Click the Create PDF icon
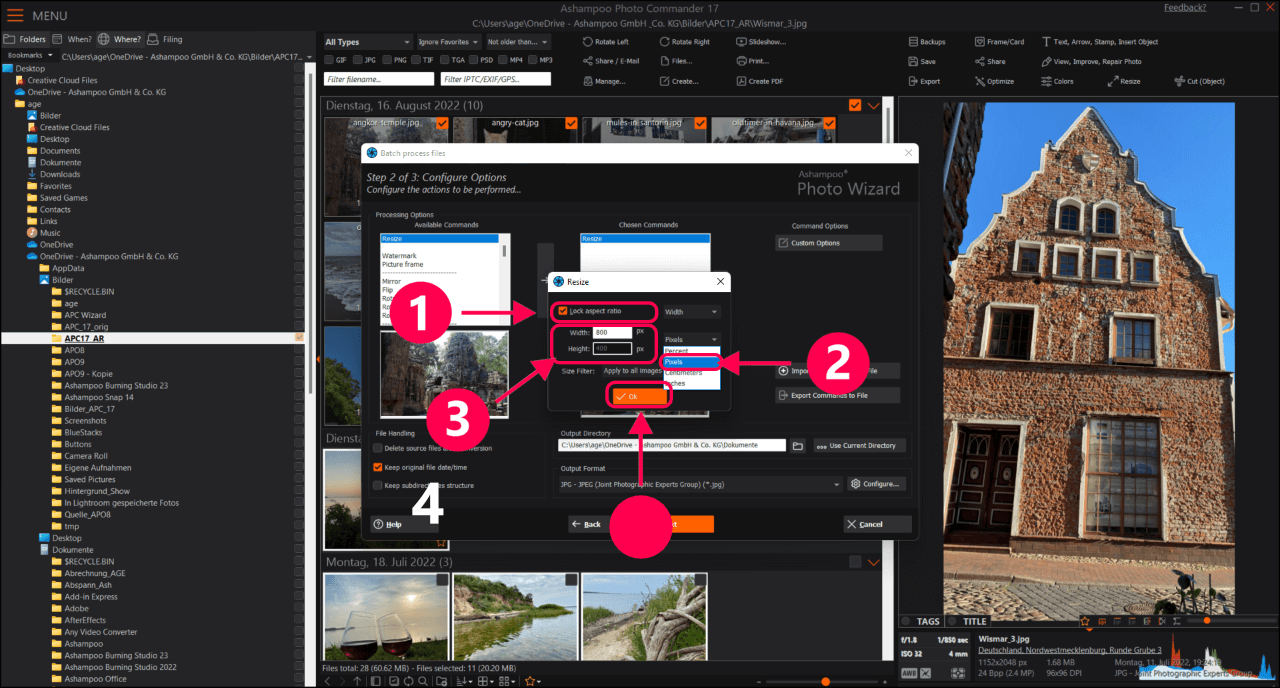The image size is (1280, 688). 741,81
